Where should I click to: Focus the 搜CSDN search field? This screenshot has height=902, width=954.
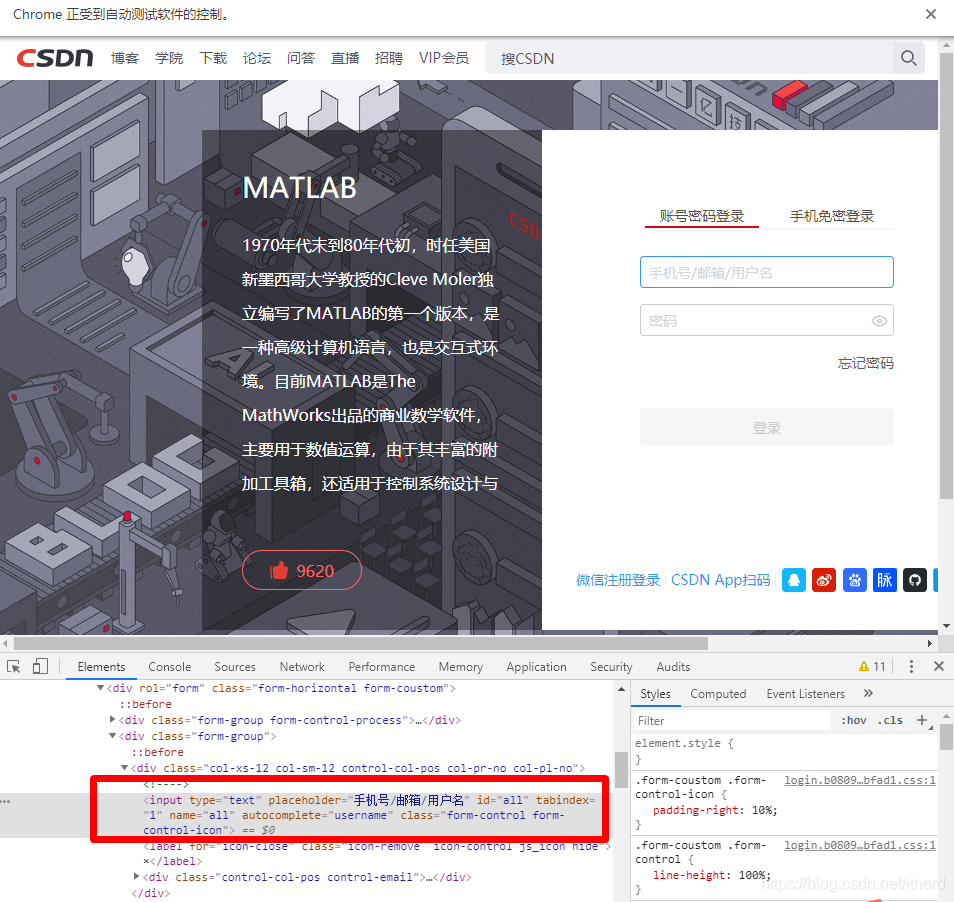pos(688,58)
